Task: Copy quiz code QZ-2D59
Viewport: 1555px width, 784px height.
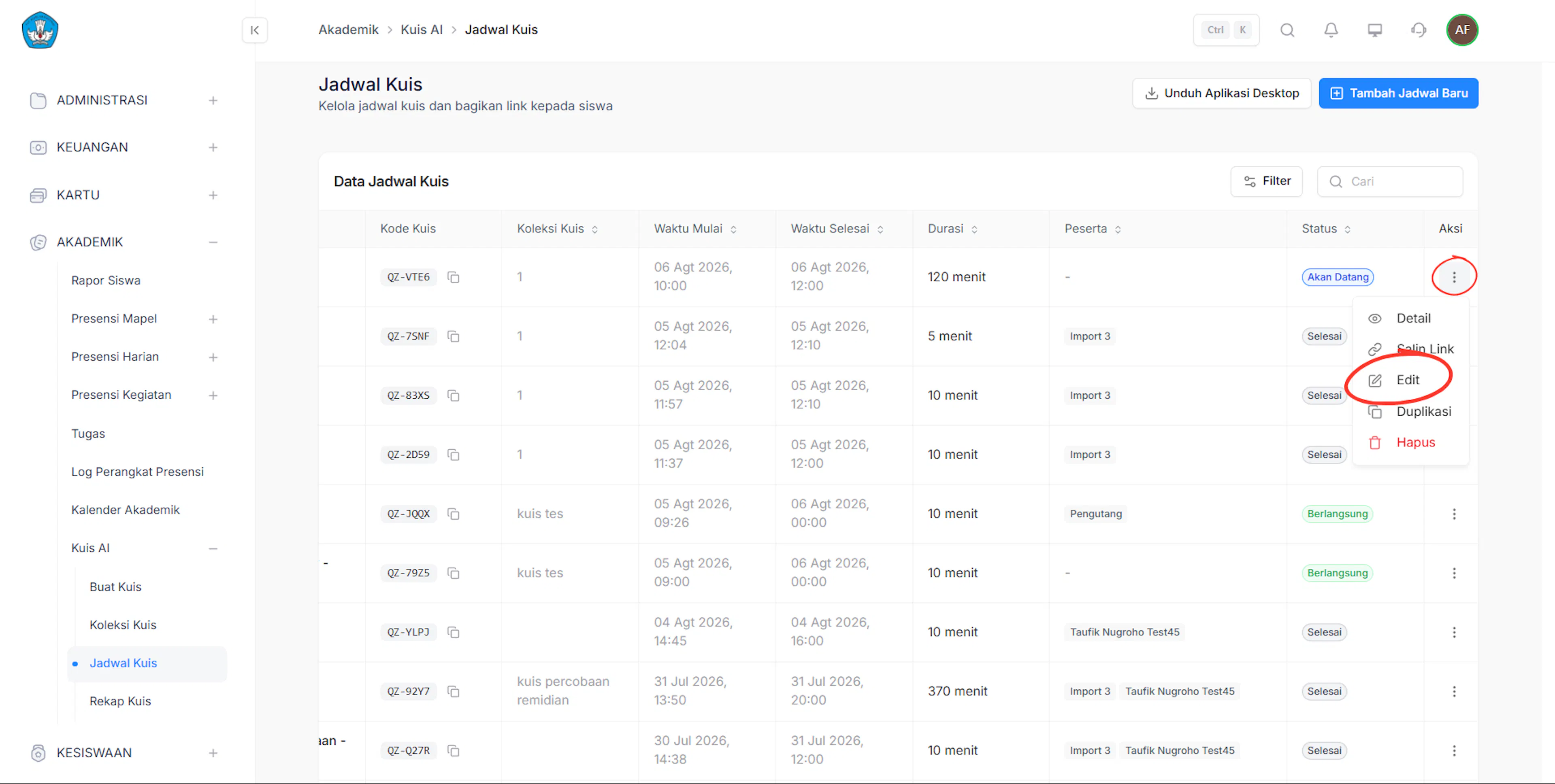Action: (x=454, y=455)
